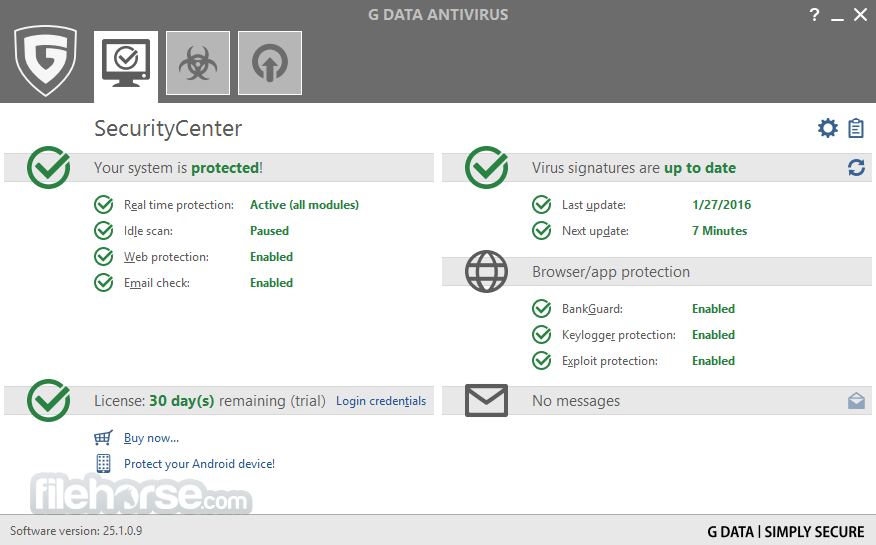Screen dimensions: 876x545
Task: Click the No messages header
Action: [x=576, y=401]
